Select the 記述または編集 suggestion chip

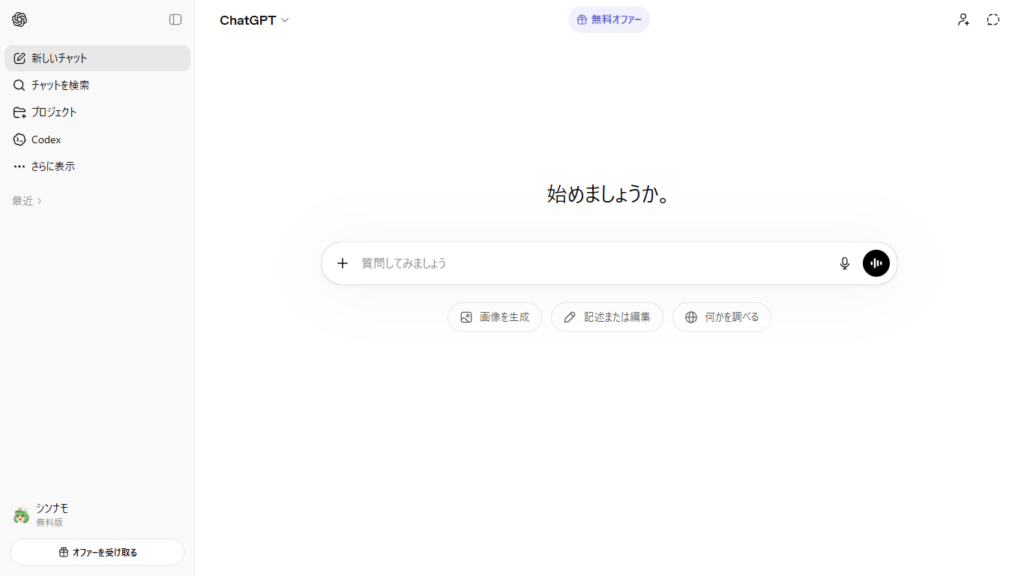click(607, 317)
